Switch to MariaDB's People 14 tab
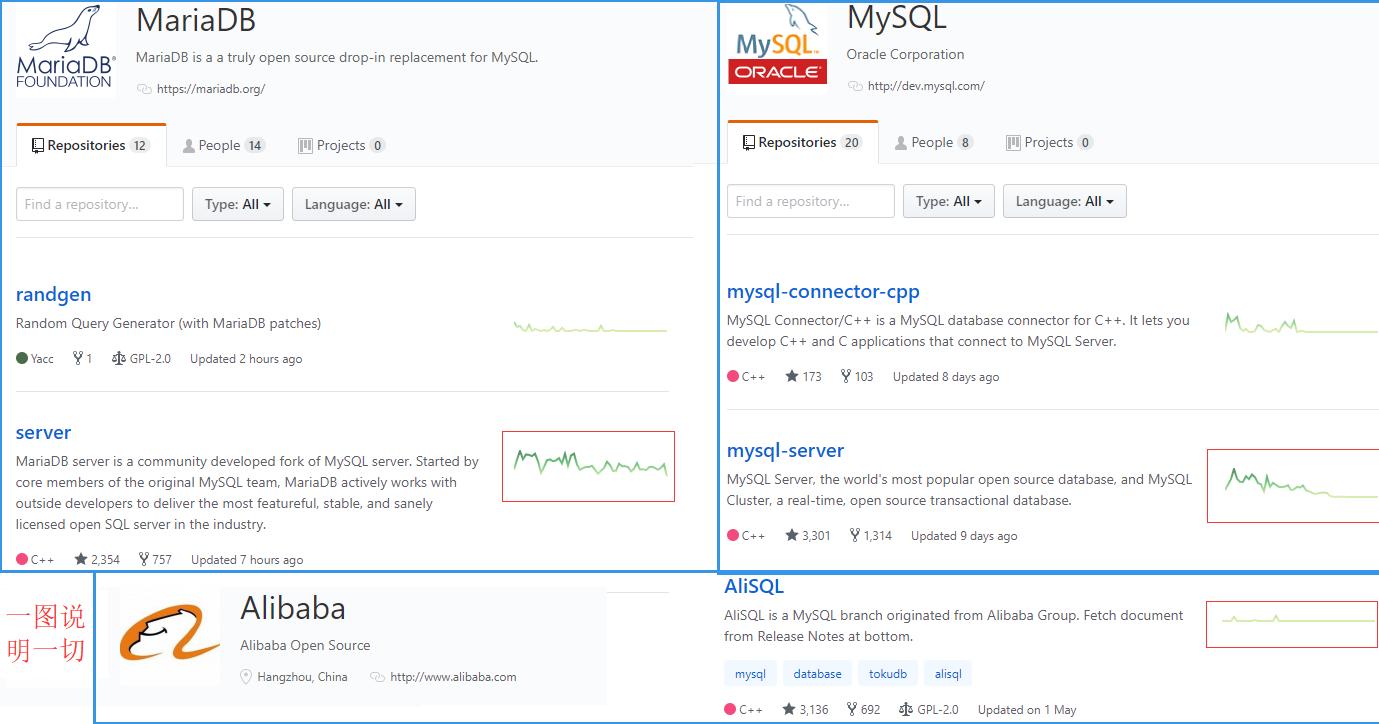The width and height of the screenshot is (1379, 724). point(223,145)
